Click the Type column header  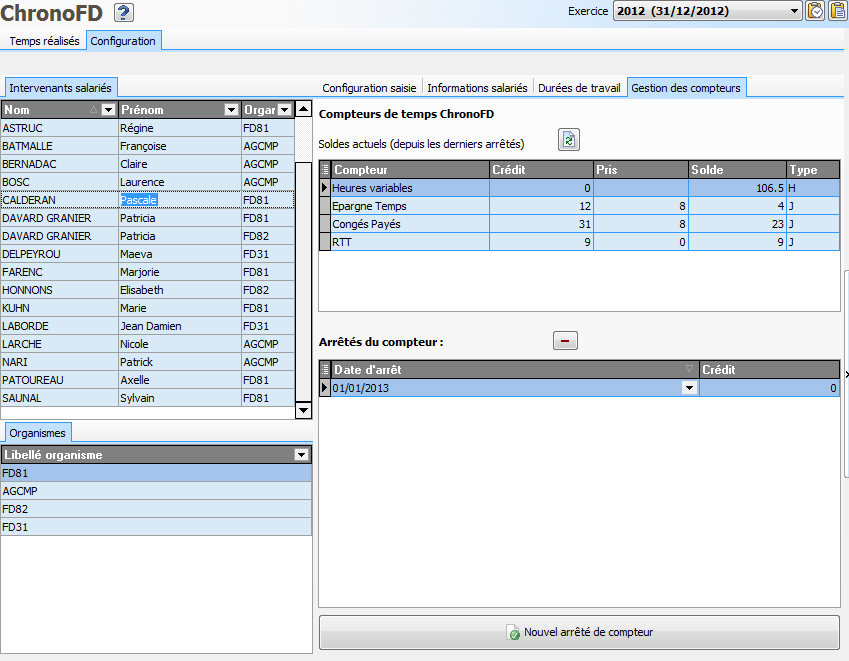(813, 169)
